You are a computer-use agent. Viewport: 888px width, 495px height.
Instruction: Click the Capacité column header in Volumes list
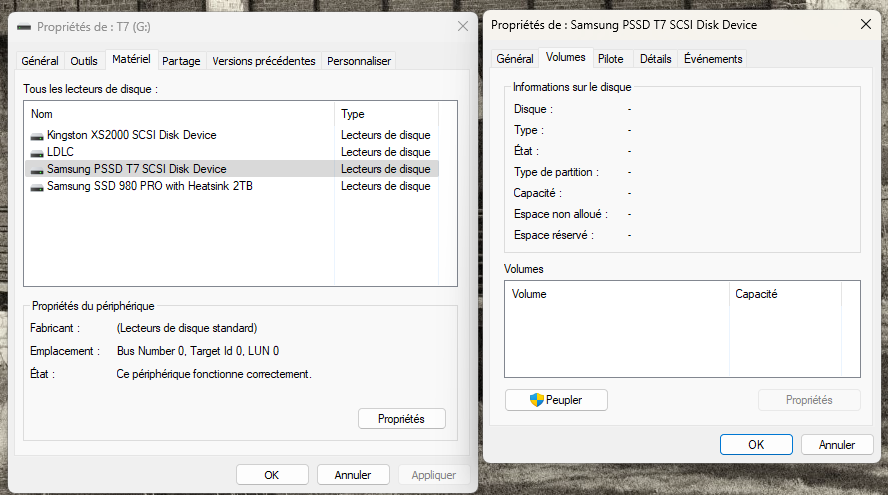tap(785, 294)
